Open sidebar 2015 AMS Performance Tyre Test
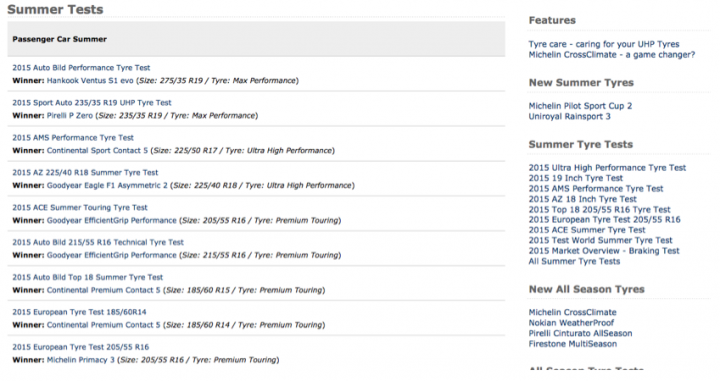This screenshot has height=381, width=720. pos(596,189)
